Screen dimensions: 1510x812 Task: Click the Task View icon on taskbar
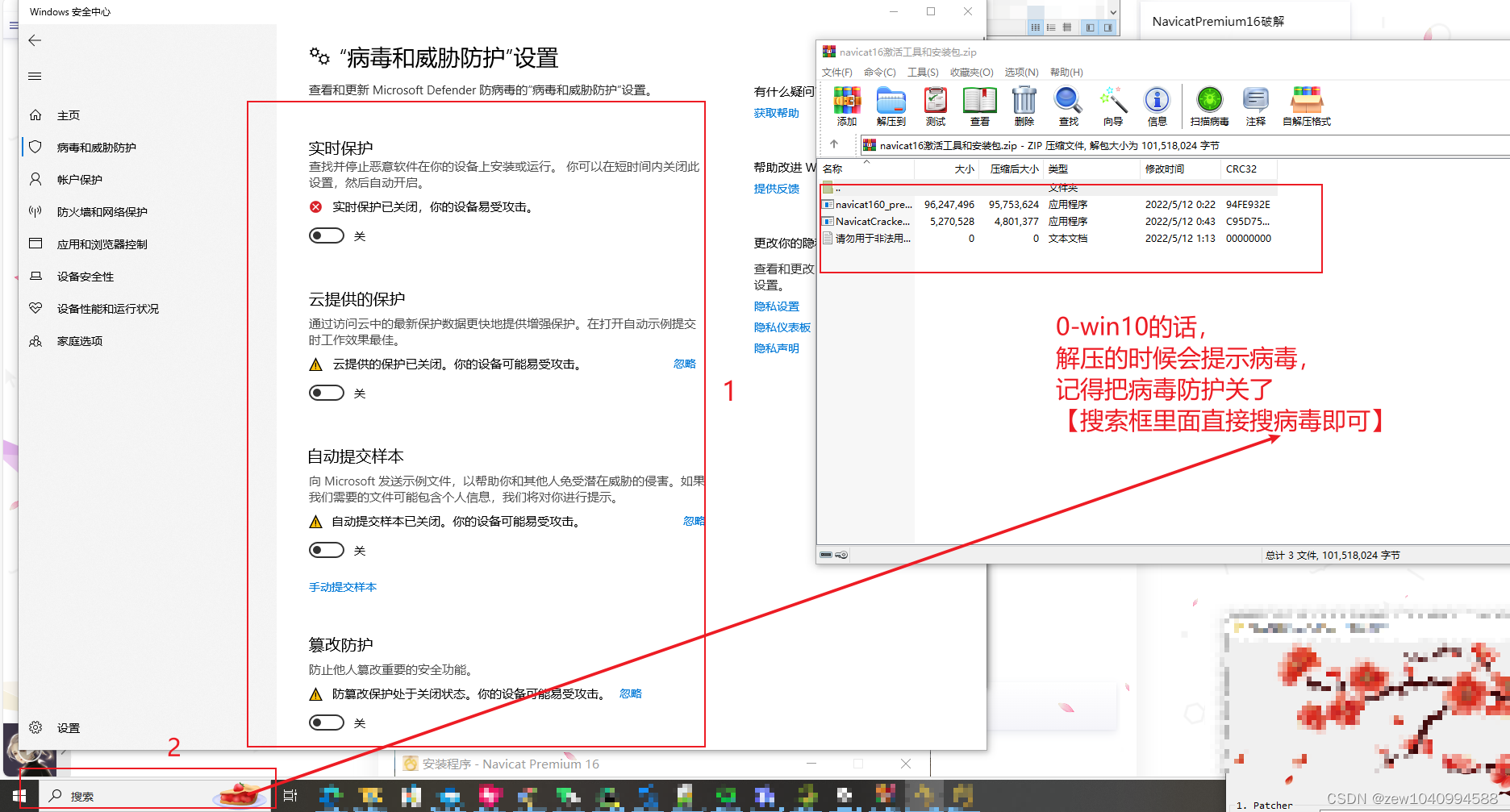[x=290, y=796]
